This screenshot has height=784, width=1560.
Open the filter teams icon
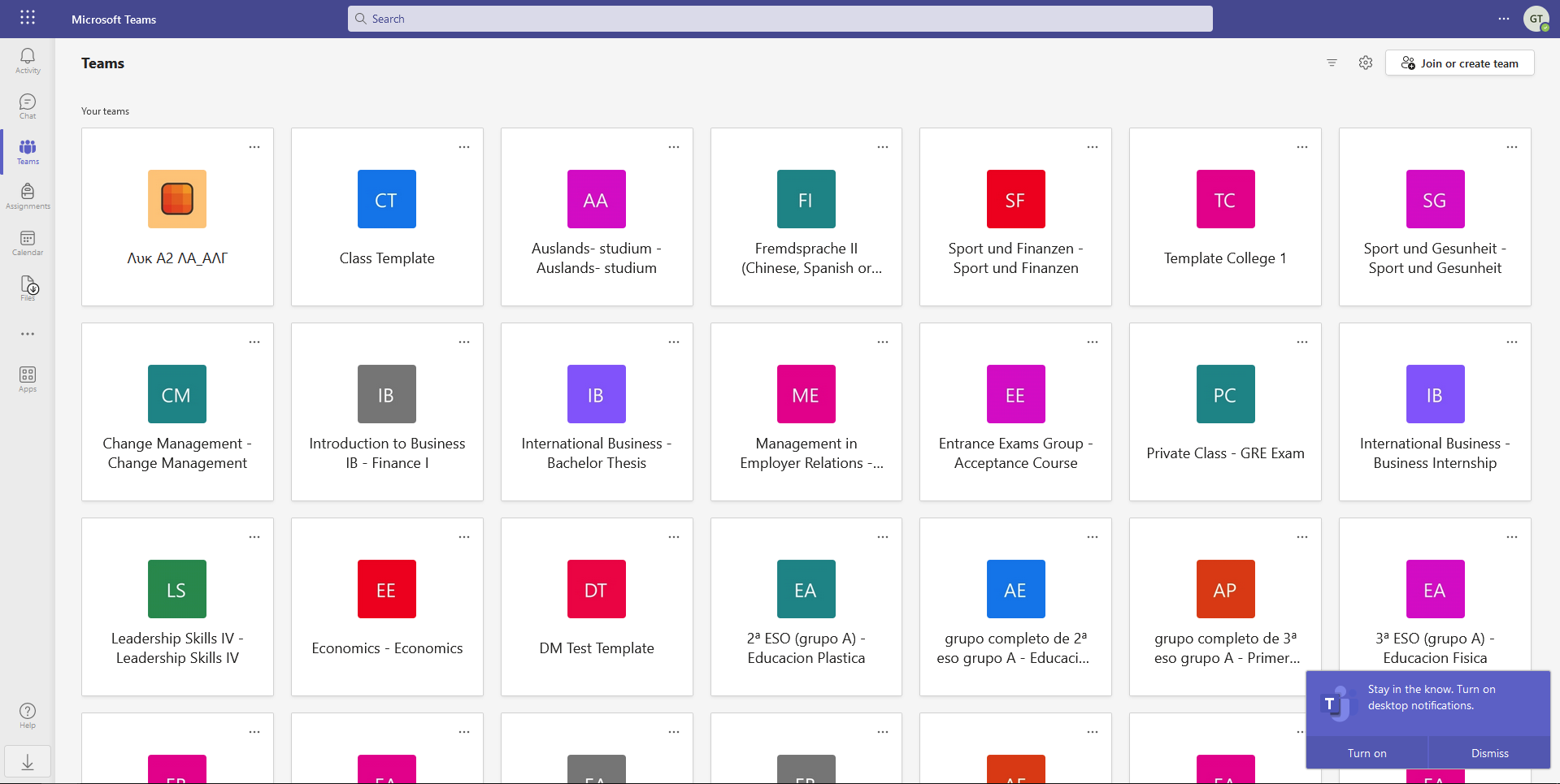[x=1332, y=63]
